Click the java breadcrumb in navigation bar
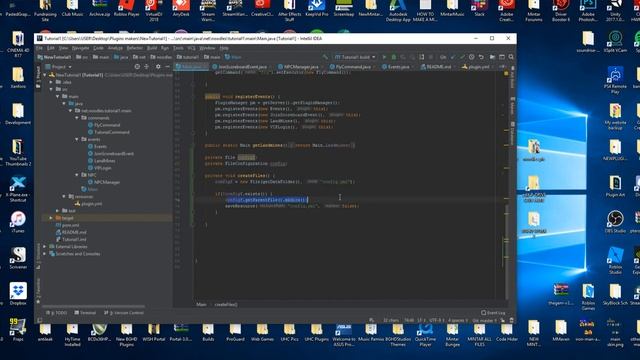The height and width of the screenshot is (360, 640). 121,57
